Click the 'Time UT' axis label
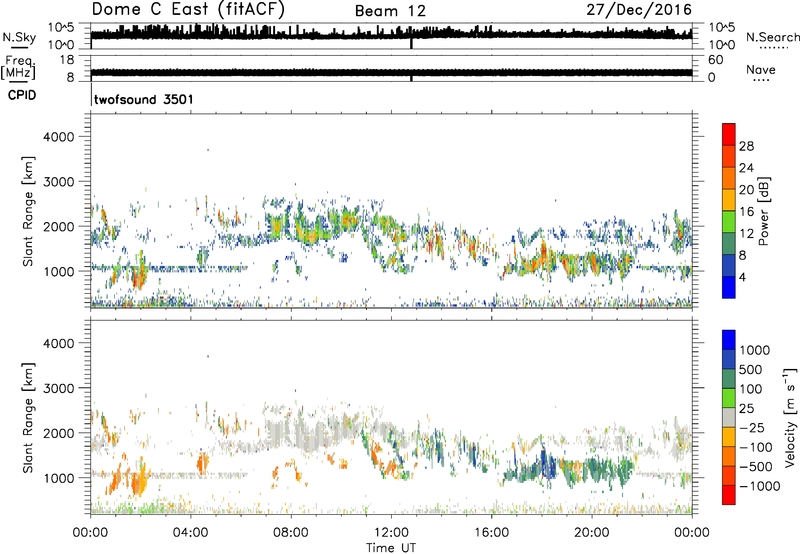 click(391, 548)
